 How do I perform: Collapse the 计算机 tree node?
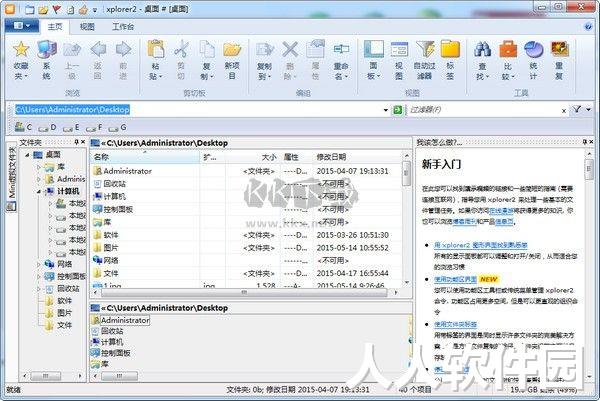pyautogui.click(x=39, y=191)
